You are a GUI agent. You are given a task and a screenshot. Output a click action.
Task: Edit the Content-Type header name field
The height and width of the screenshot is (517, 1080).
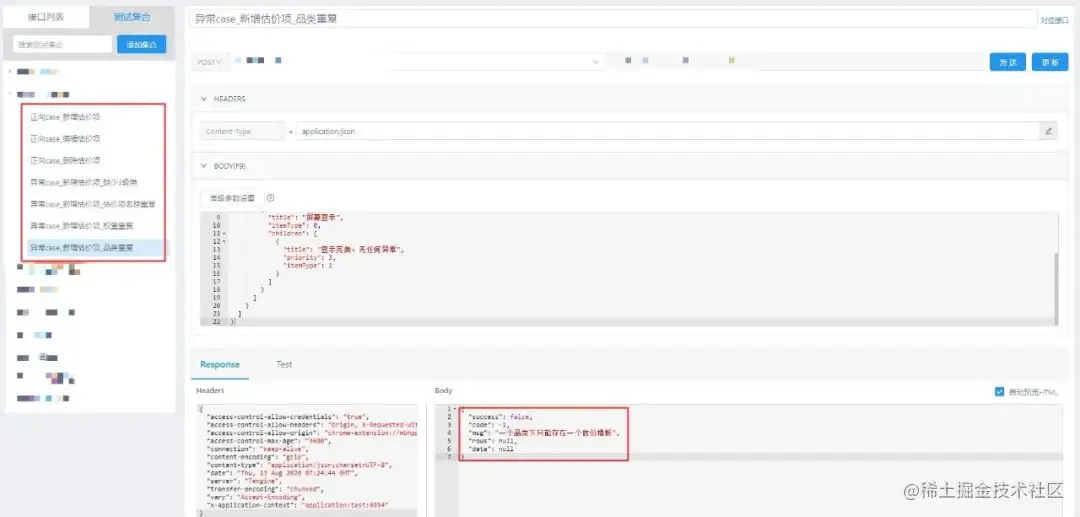pos(242,131)
